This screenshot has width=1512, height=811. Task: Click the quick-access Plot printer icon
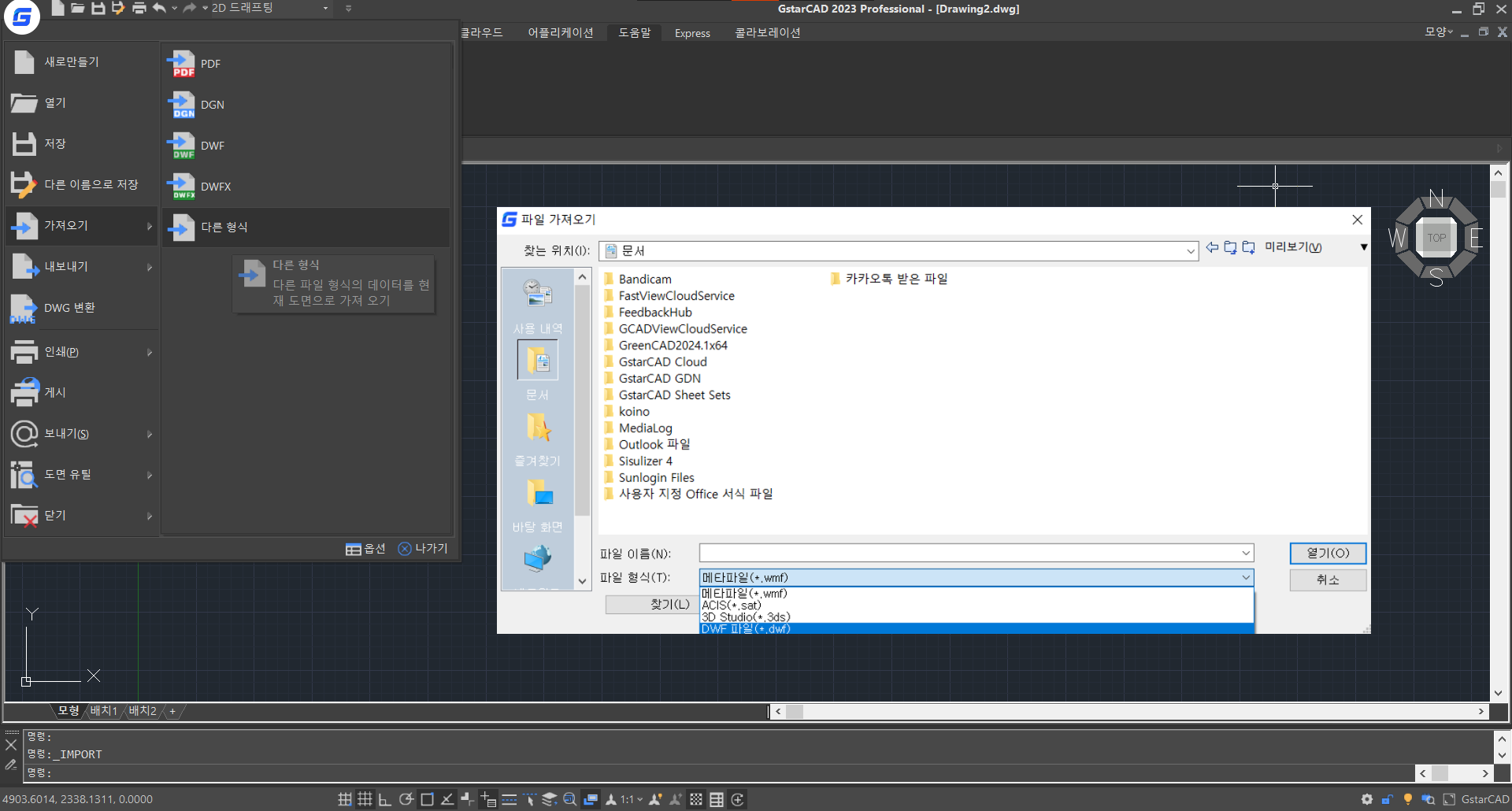click(139, 8)
